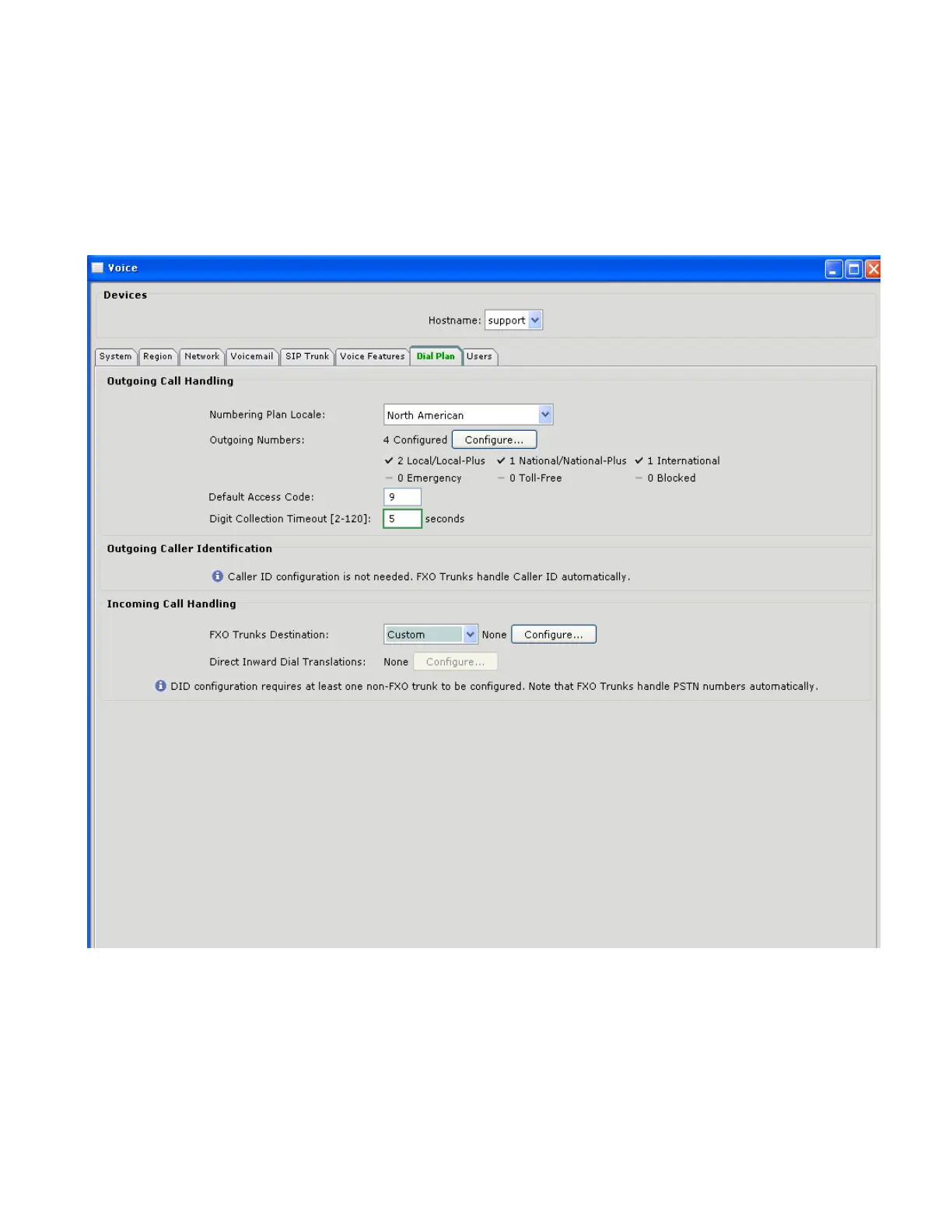Image resolution: width=952 pixels, height=1232 pixels.
Task: Click the 'Outgoing Caller Identification' heading
Action: click(190, 548)
